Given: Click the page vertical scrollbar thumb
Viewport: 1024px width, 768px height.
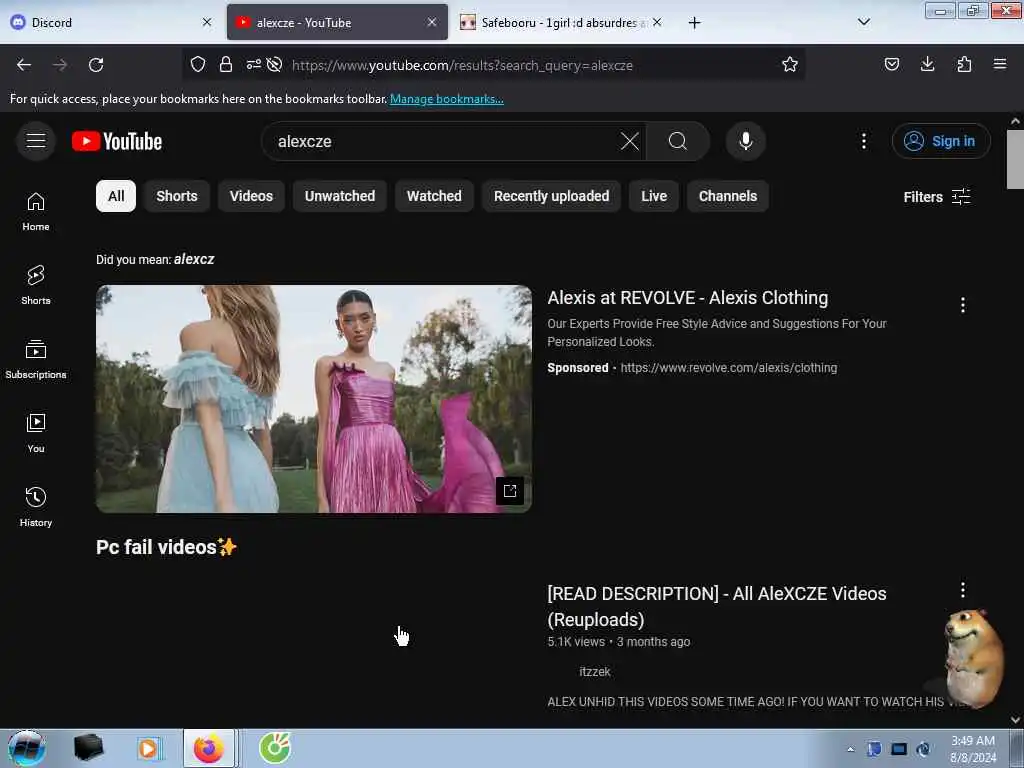Looking at the screenshot, I should point(1015,159).
